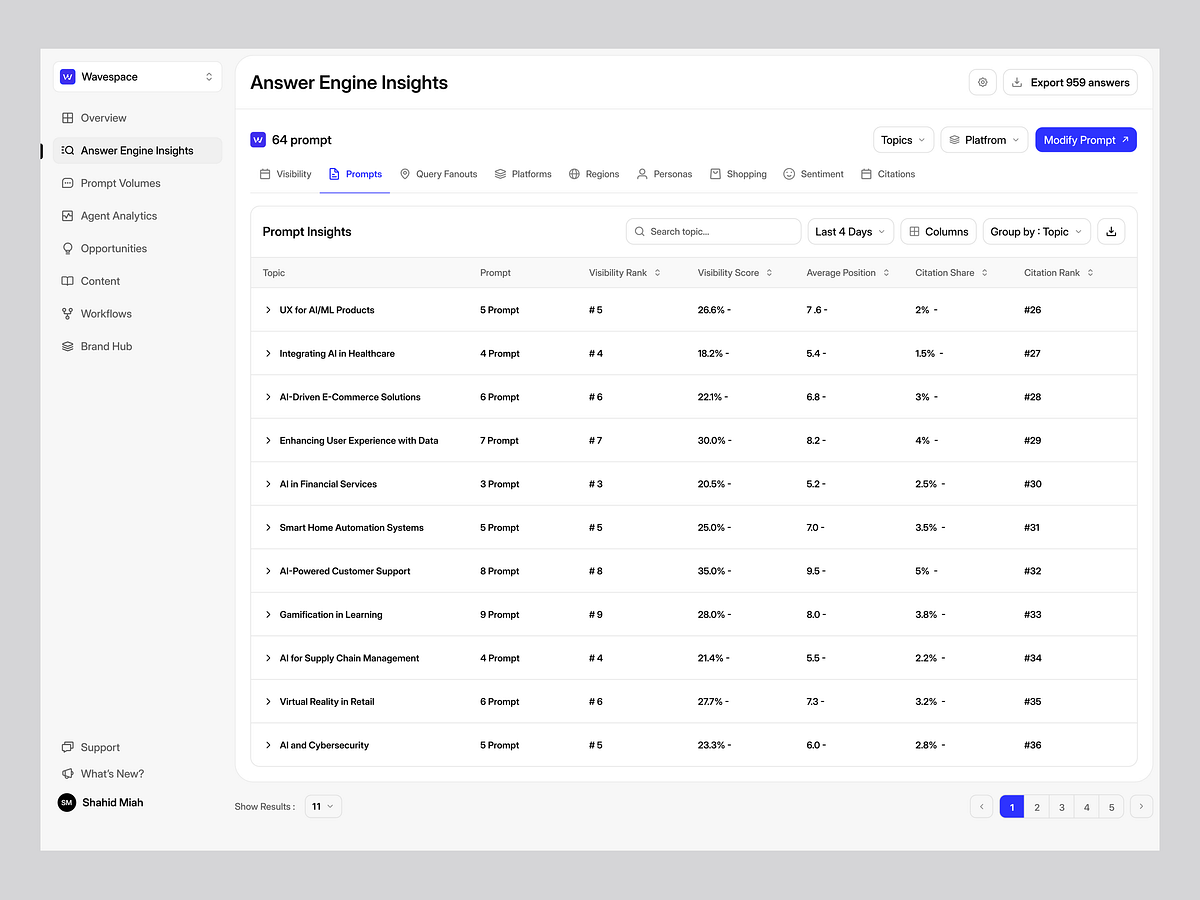The height and width of the screenshot is (900, 1200).
Task: Sort by Average Position column arrows
Action: click(886, 273)
